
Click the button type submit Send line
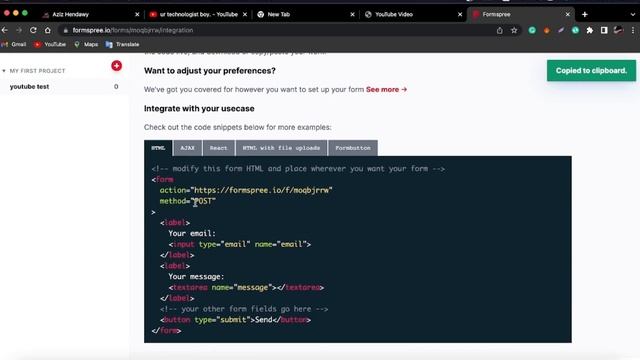(236, 320)
